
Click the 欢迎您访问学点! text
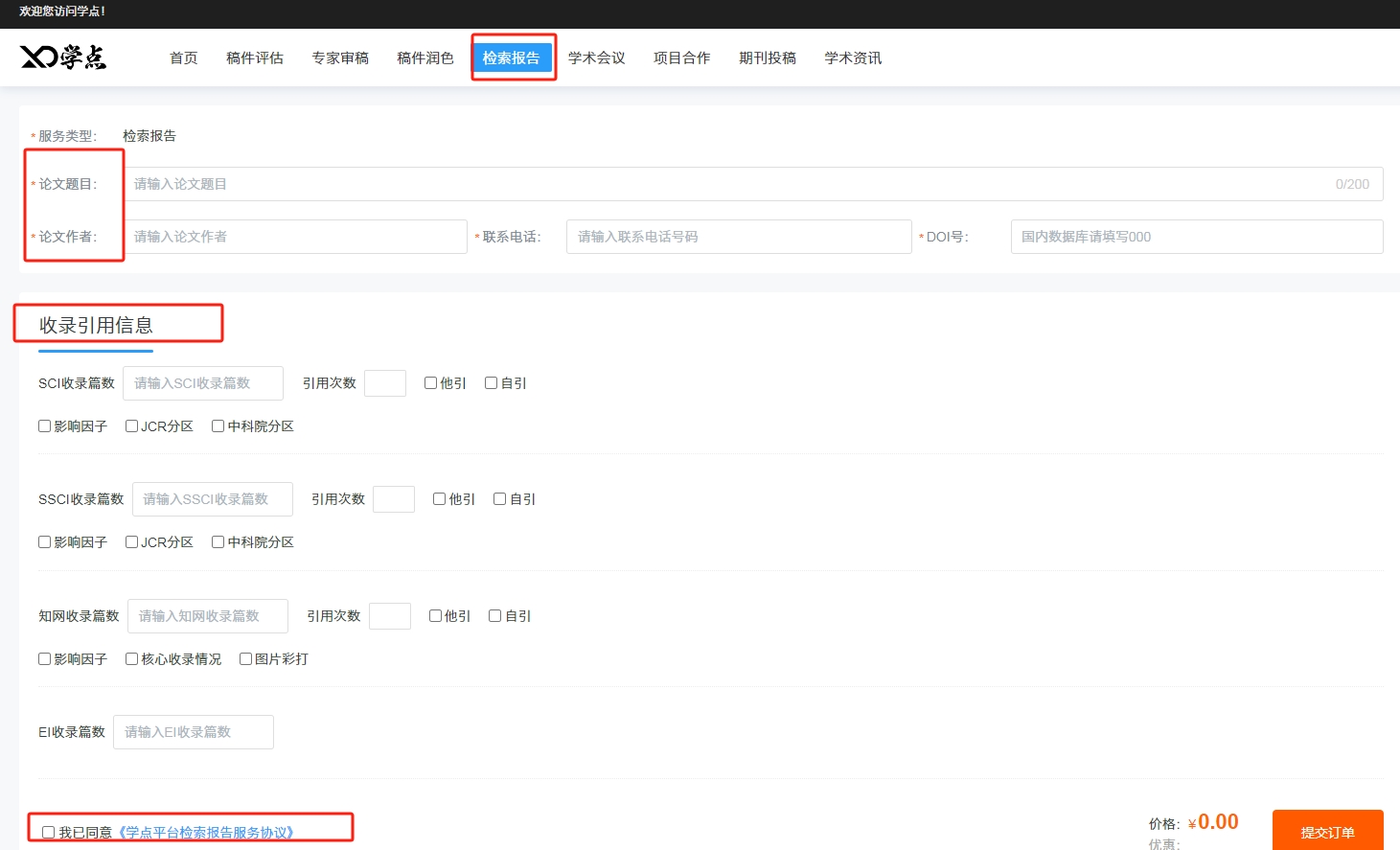tap(62, 11)
